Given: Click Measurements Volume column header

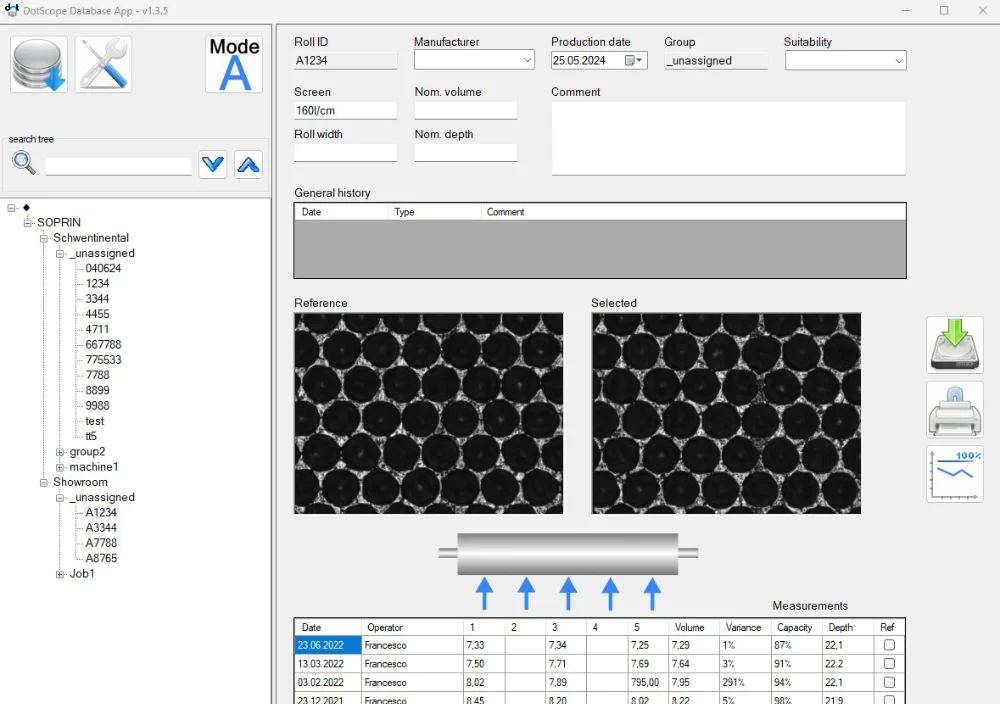Looking at the screenshot, I should pyautogui.click(x=693, y=627).
